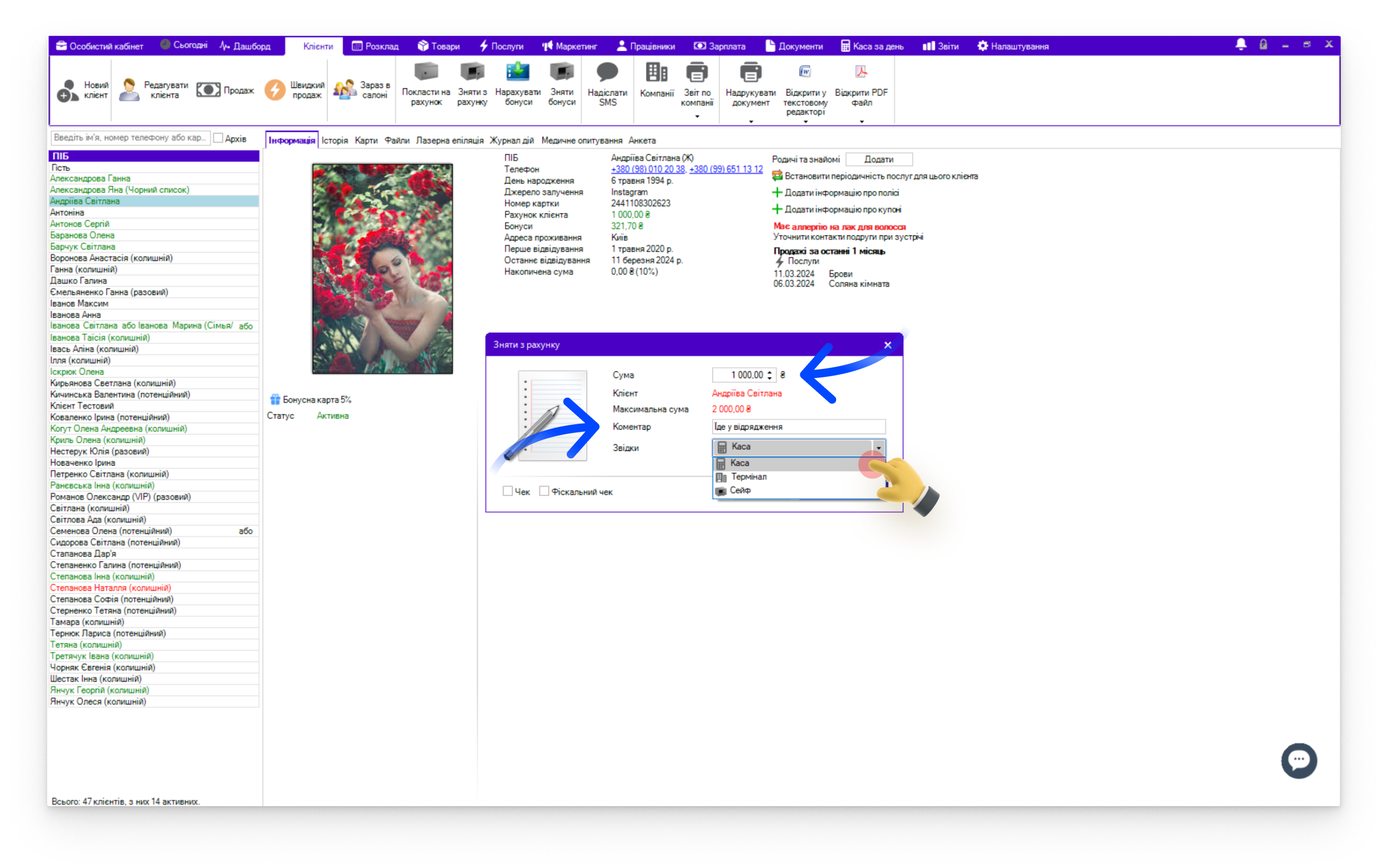Open phone link +380 (99) 651 13 12
This screenshot has height=868, width=1389.
tap(725, 169)
